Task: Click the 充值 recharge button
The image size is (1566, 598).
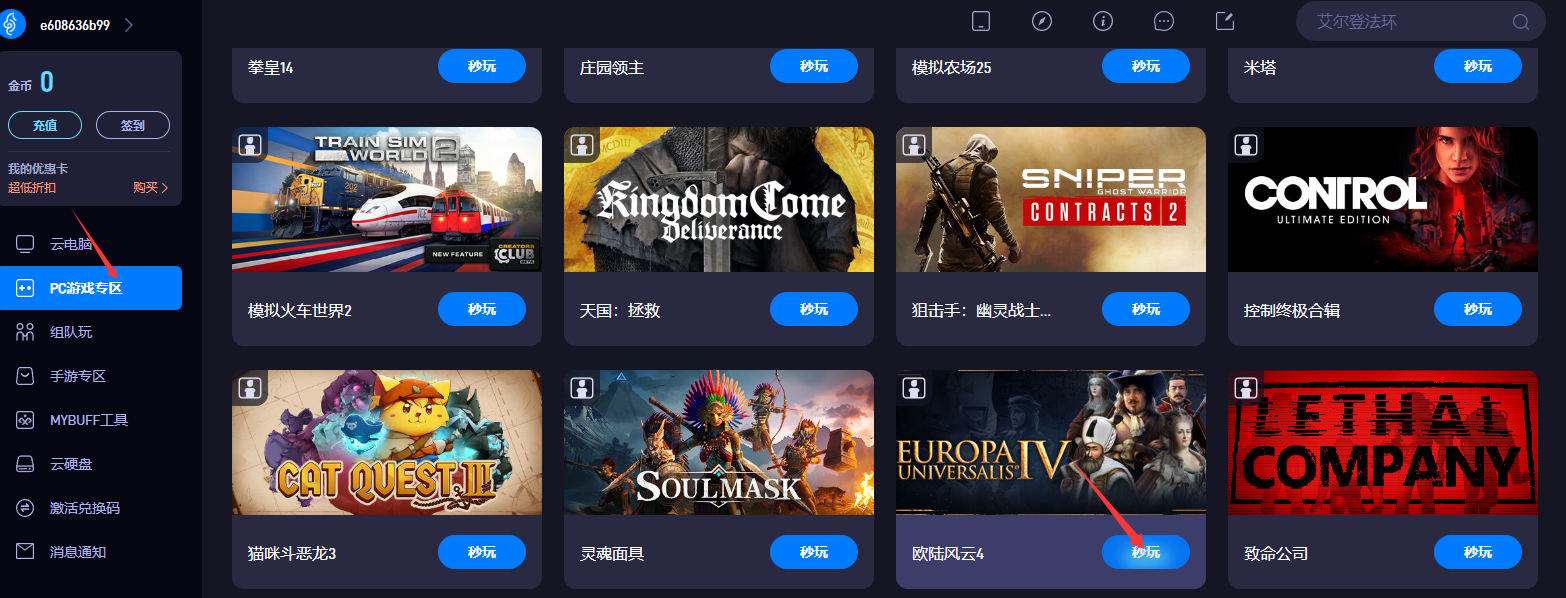Action: pos(45,126)
